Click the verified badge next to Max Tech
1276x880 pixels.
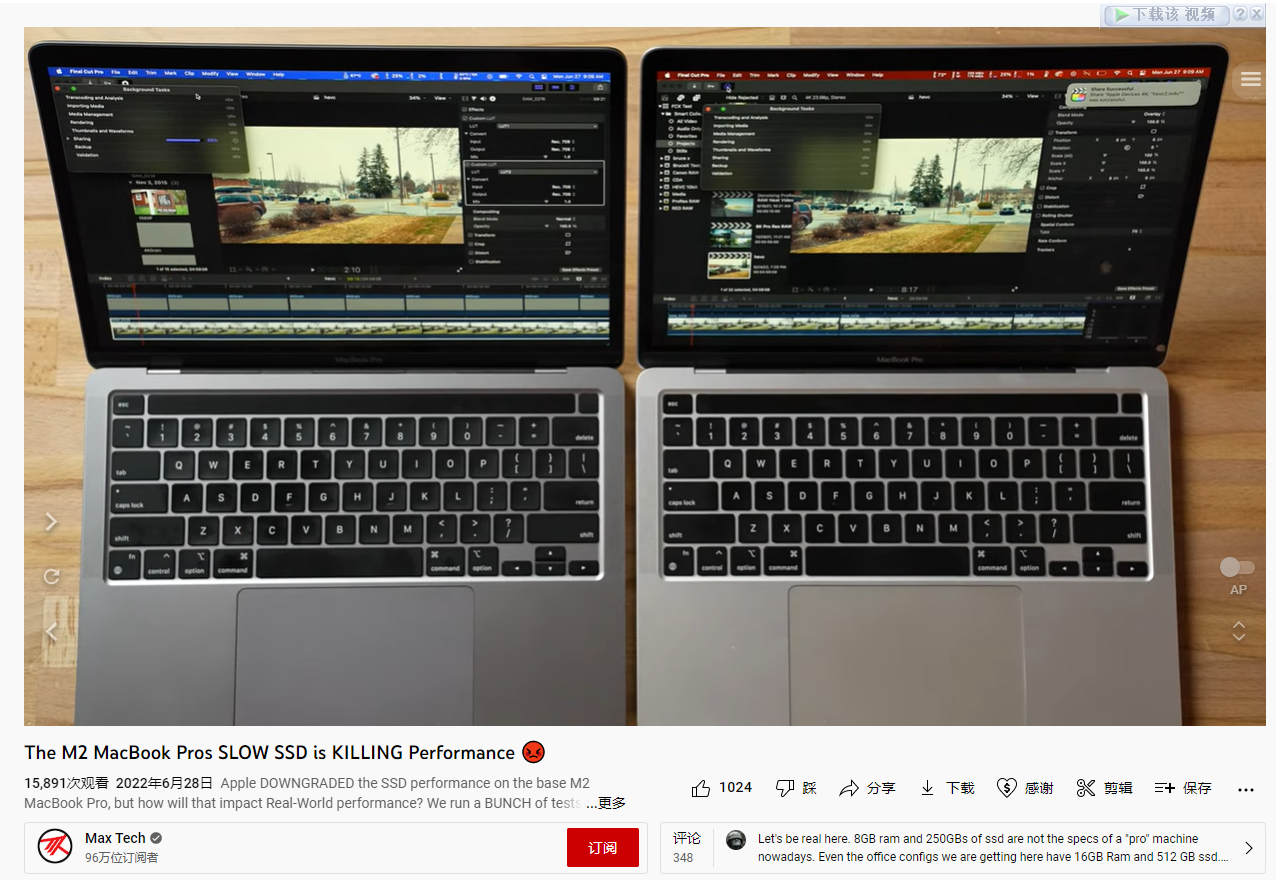pos(156,838)
